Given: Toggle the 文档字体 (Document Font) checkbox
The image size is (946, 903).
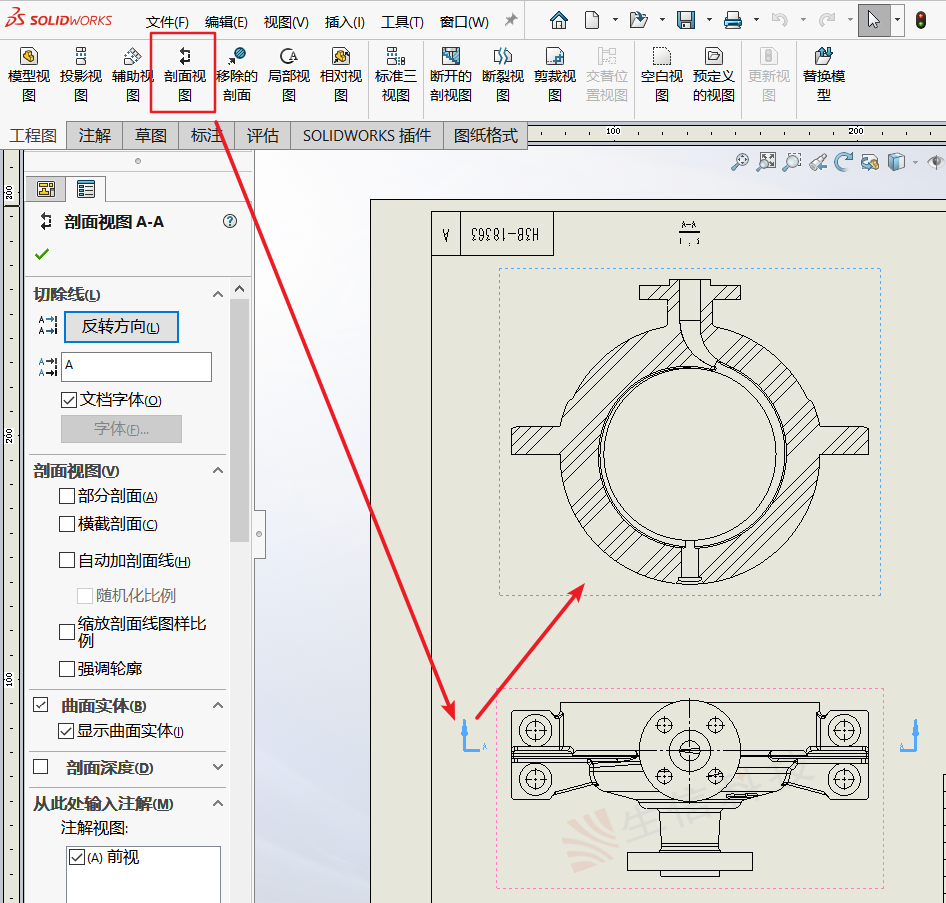Looking at the screenshot, I should 69,400.
